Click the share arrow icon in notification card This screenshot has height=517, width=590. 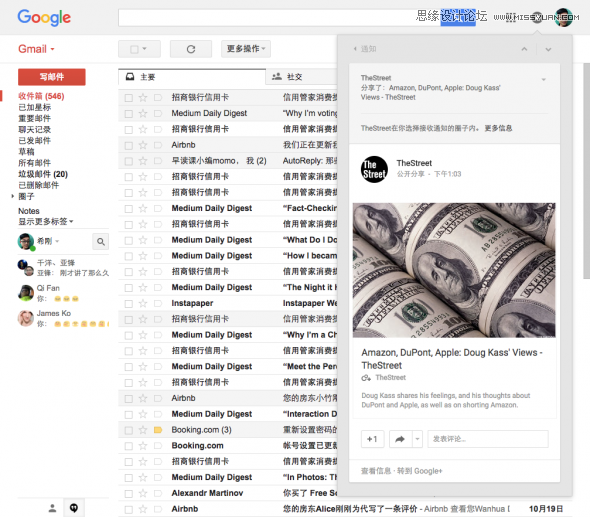(x=400, y=439)
